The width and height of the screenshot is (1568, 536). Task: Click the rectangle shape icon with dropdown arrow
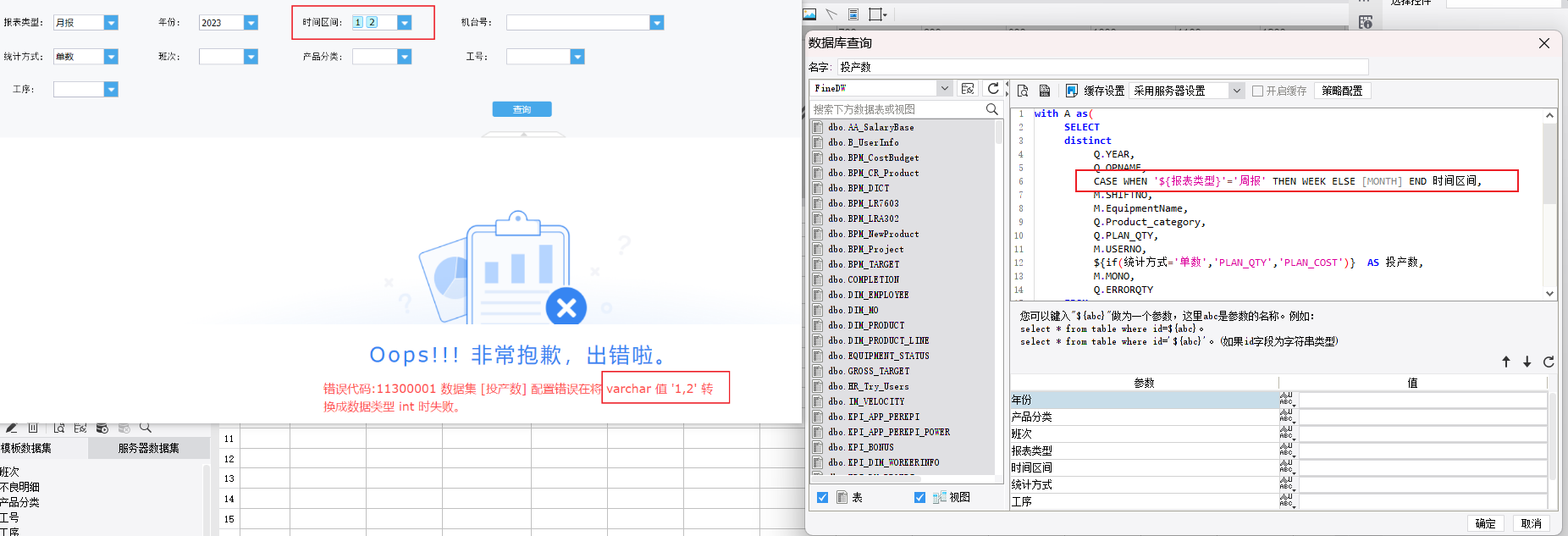[878, 14]
